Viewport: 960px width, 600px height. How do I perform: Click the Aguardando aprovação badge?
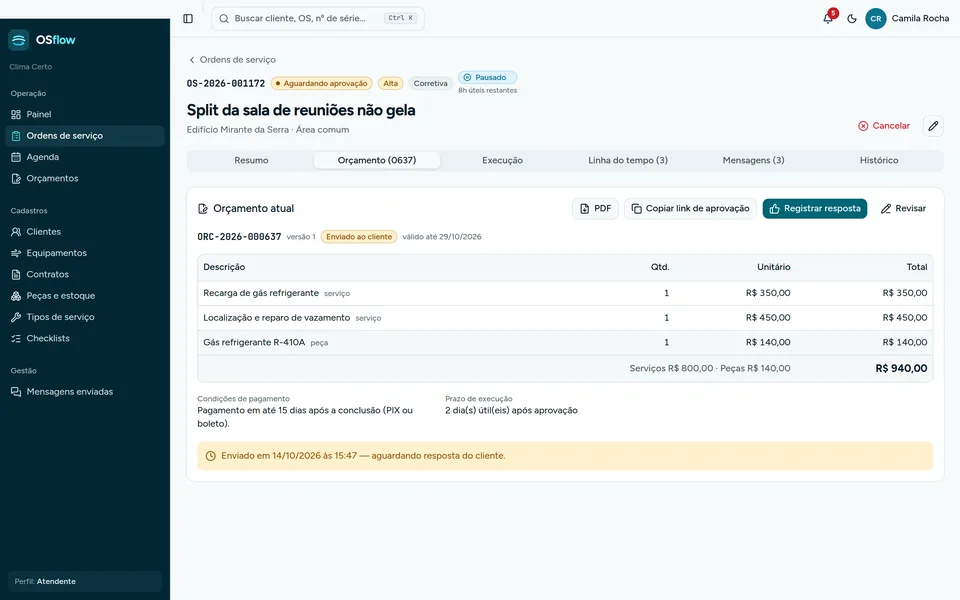pos(321,83)
